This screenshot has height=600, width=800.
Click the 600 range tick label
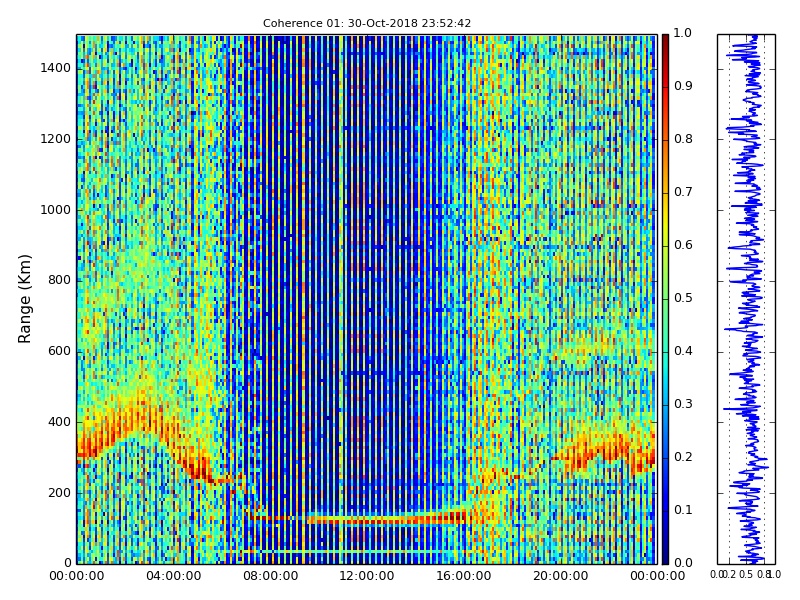pyautogui.click(x=59, y=352)
